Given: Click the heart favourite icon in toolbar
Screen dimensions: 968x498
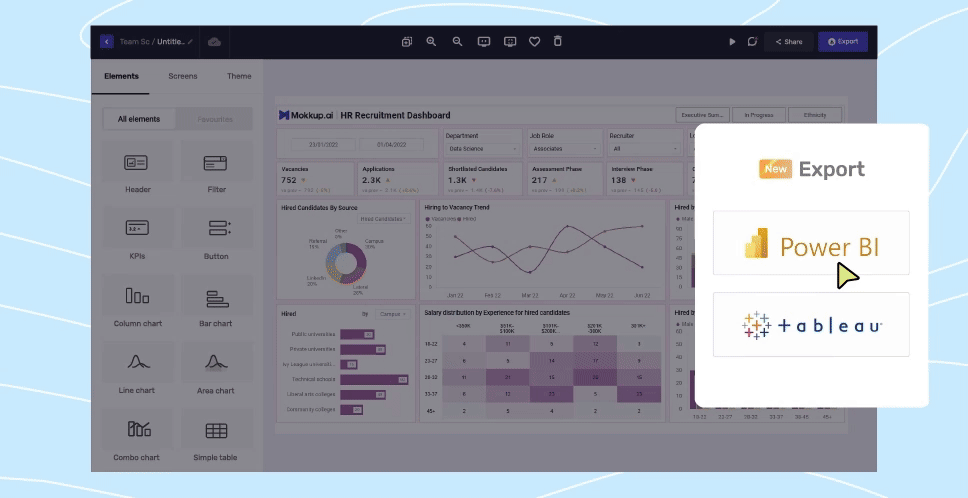Looking at the screenshot, I should click(x=534, y=41).
